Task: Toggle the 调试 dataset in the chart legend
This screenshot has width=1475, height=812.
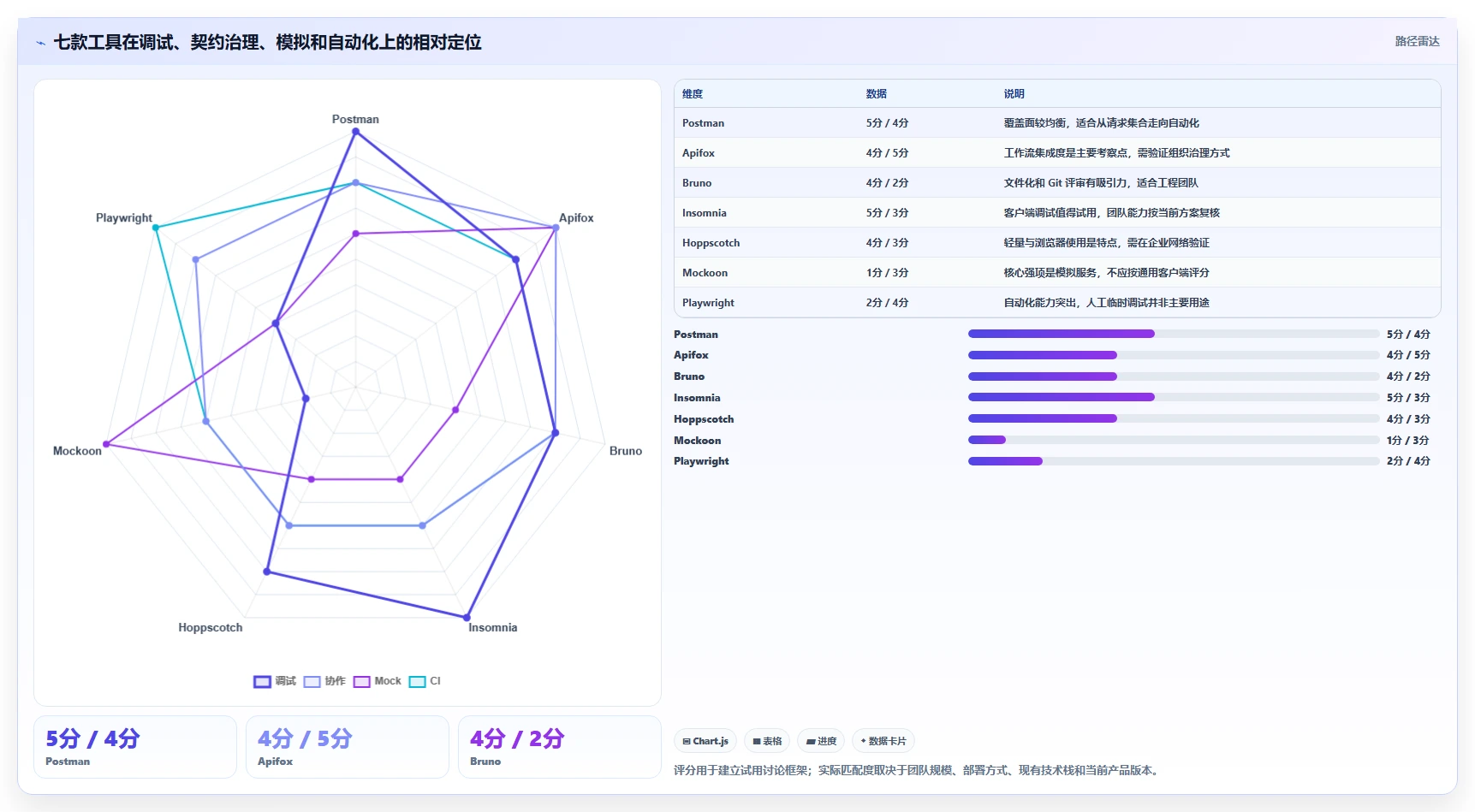Action: click(275, 681)
